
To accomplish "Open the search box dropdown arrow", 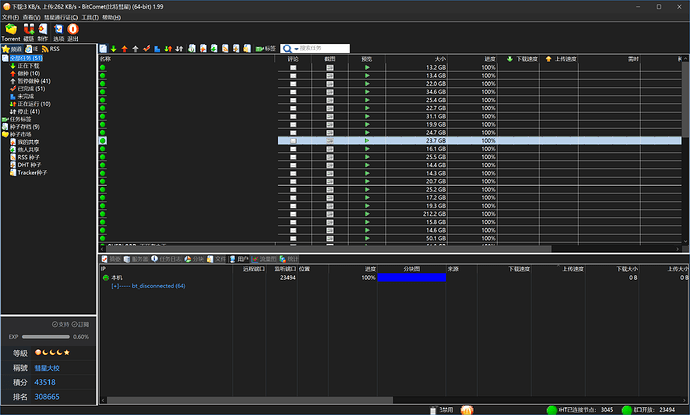I will click(x=296, y=49).
